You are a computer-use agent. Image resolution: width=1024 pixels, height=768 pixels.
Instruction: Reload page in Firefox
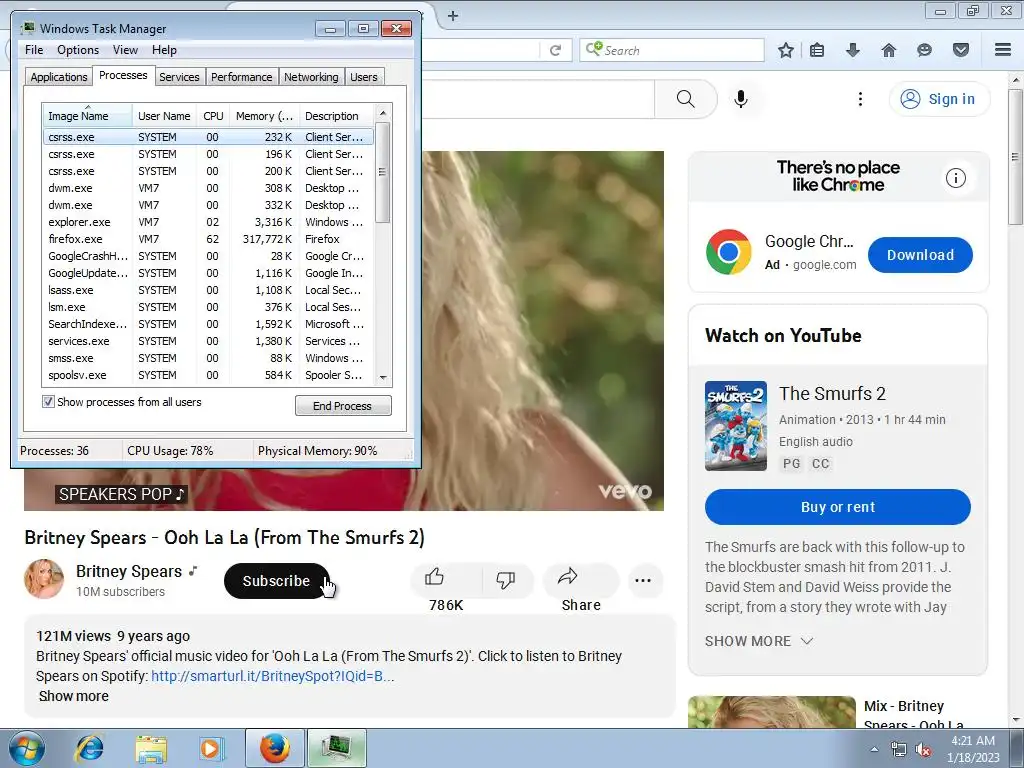point(555,50)
